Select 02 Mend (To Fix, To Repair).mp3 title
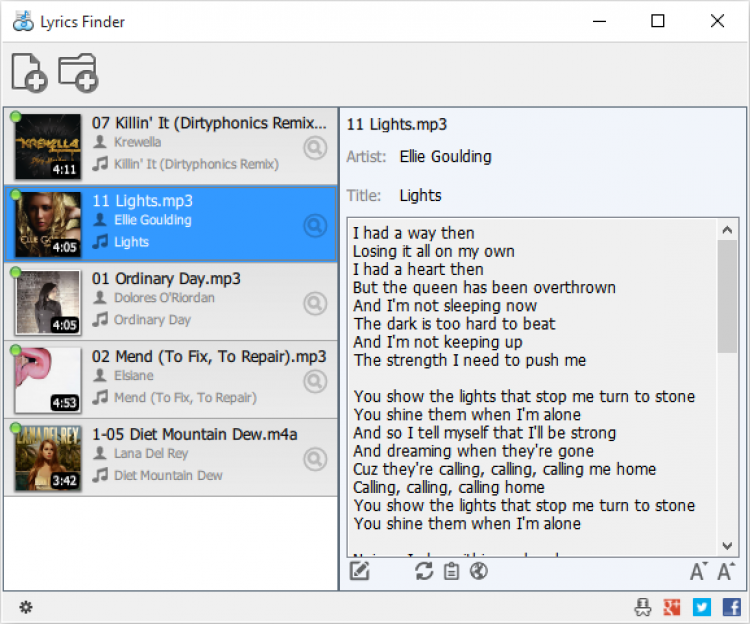This screenshot has height=624, width=750. pos(209,357)
